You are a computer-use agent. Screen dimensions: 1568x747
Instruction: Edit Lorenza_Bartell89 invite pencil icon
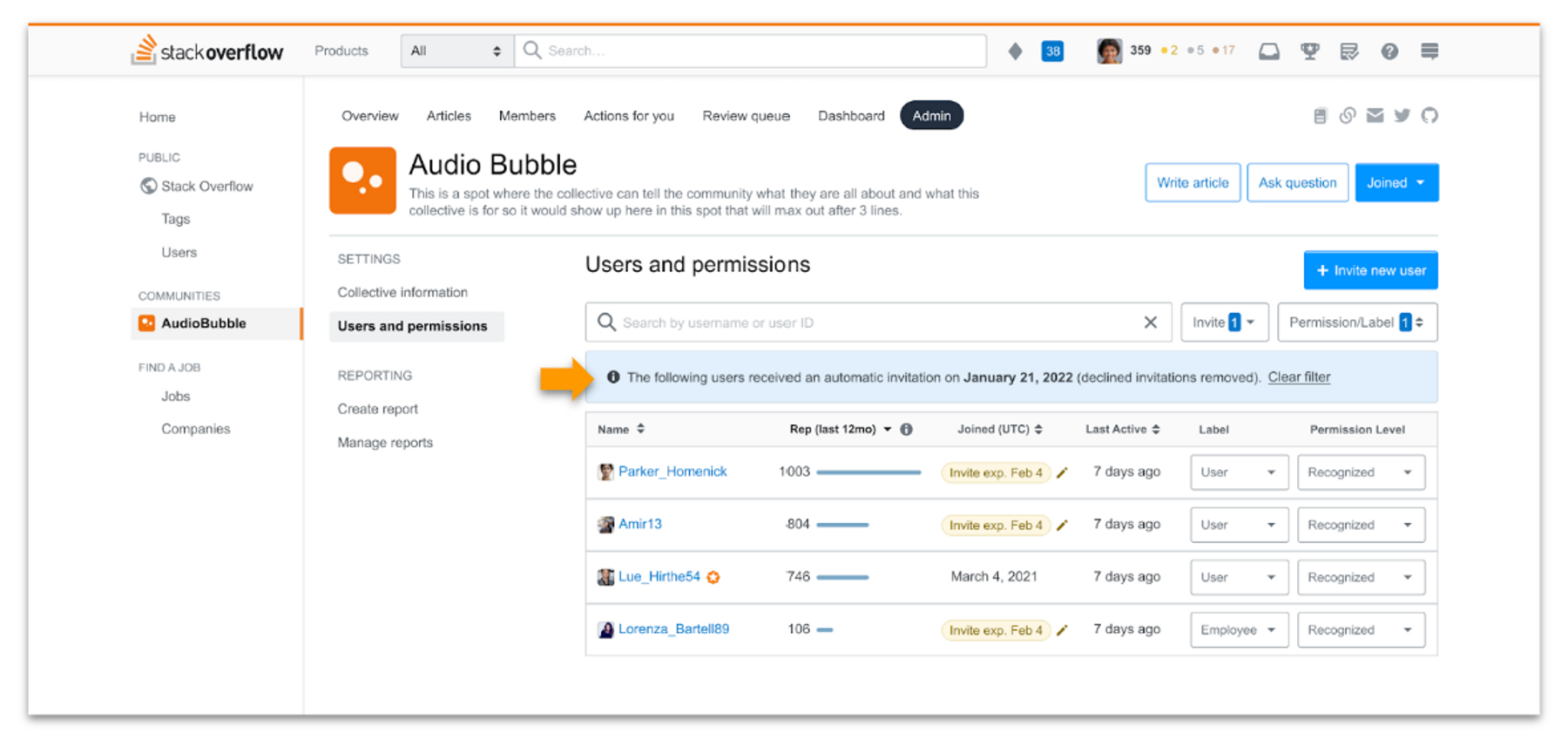(x=1062, y=629)
